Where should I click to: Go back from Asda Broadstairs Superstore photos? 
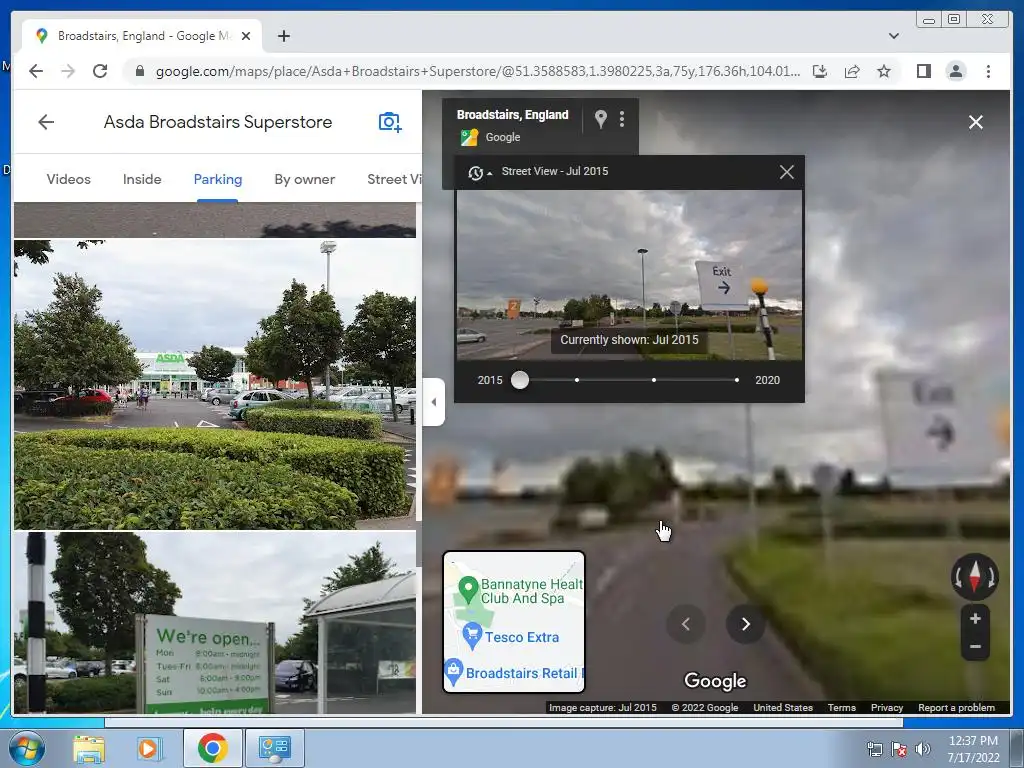[x=46, y=122]
